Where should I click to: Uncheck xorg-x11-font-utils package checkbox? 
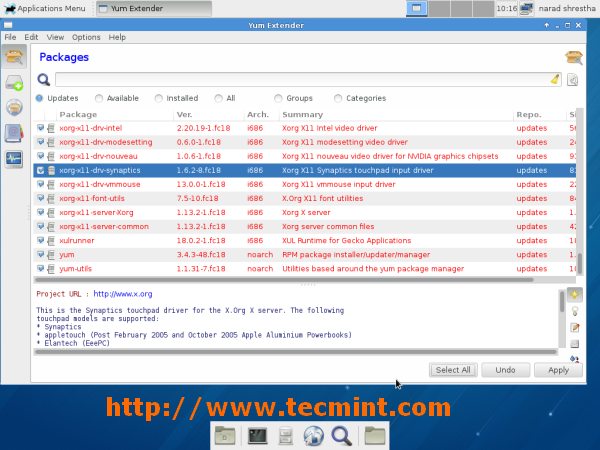40,198
